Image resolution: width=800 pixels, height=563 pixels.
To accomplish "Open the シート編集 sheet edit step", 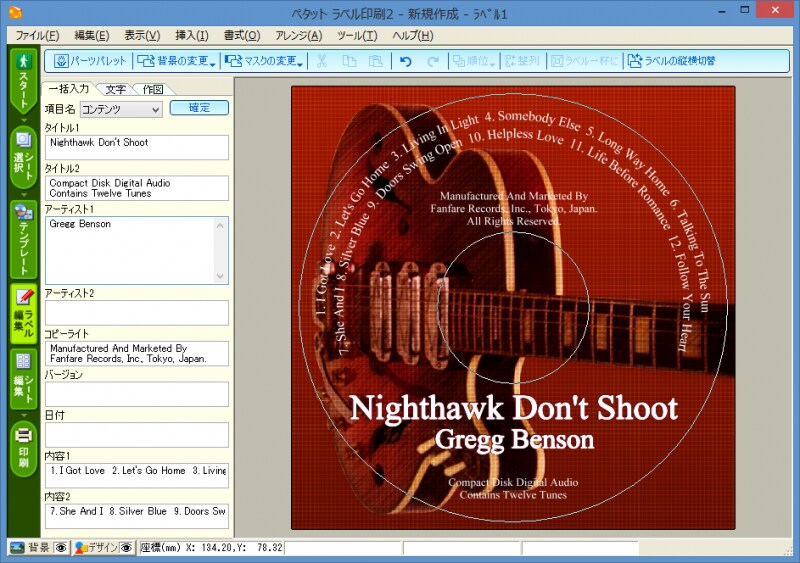I will pyautogui.click(x=23, y=377).
